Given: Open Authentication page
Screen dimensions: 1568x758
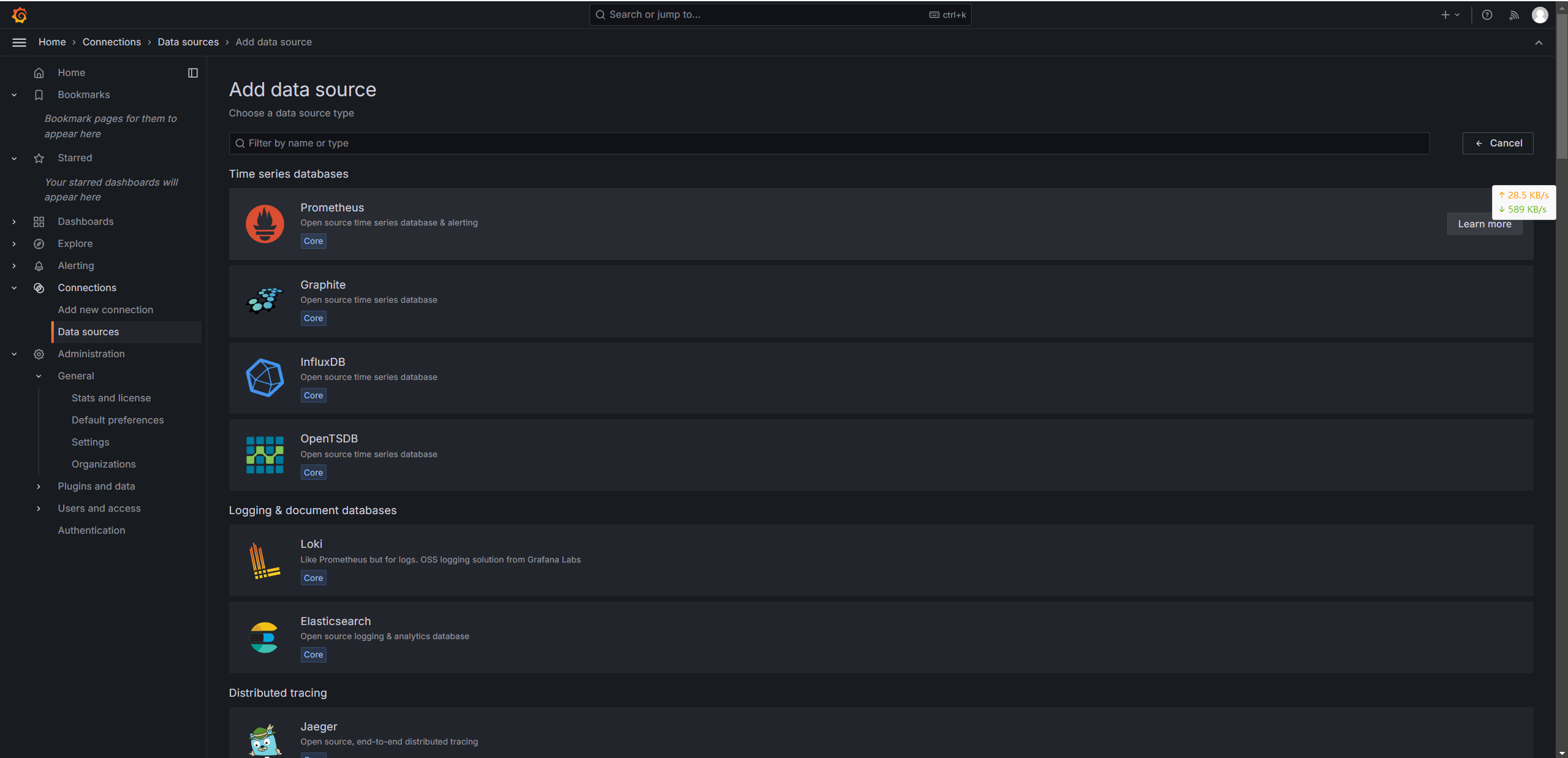Looking at the screenshot, I should [x=91, y=531].
